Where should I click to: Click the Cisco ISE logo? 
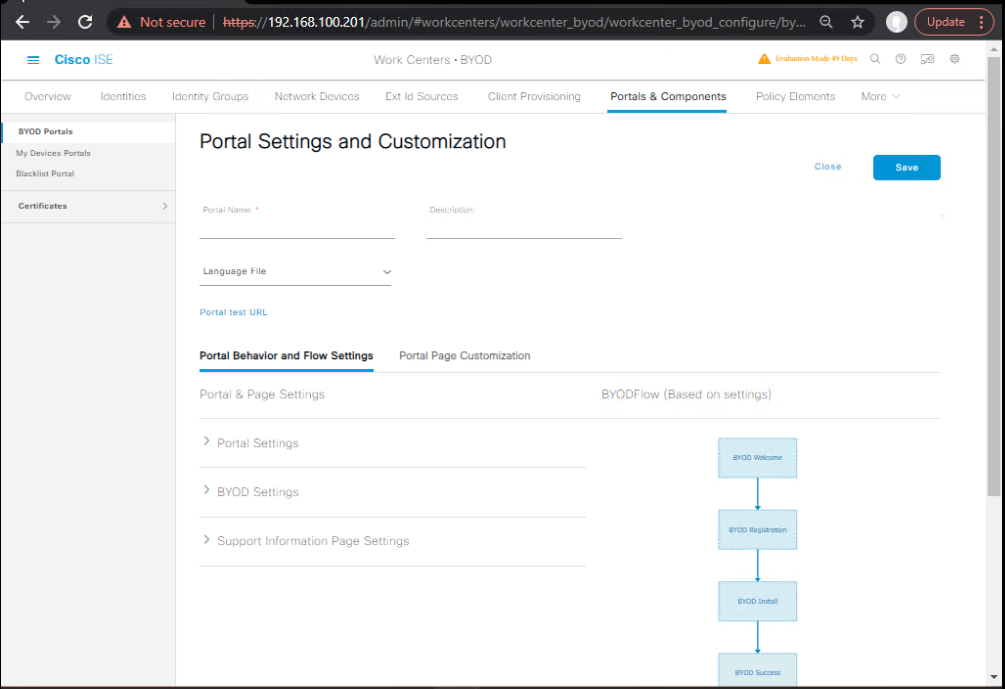click(83, 60)
